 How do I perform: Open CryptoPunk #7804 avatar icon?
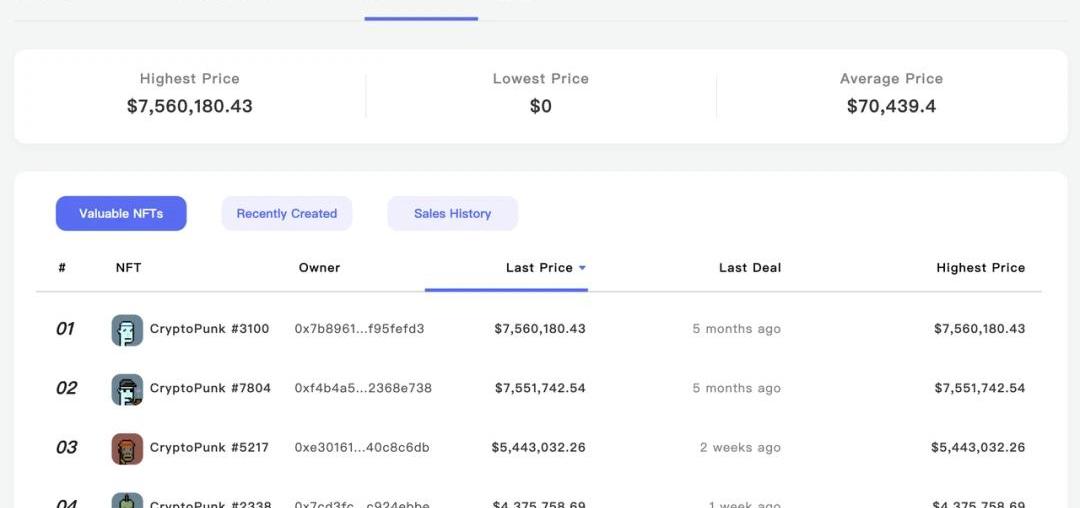pos(127,390)
